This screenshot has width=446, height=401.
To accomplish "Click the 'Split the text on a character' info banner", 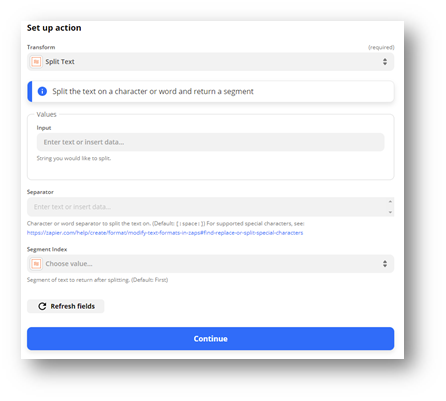I will tap(210, 91).
